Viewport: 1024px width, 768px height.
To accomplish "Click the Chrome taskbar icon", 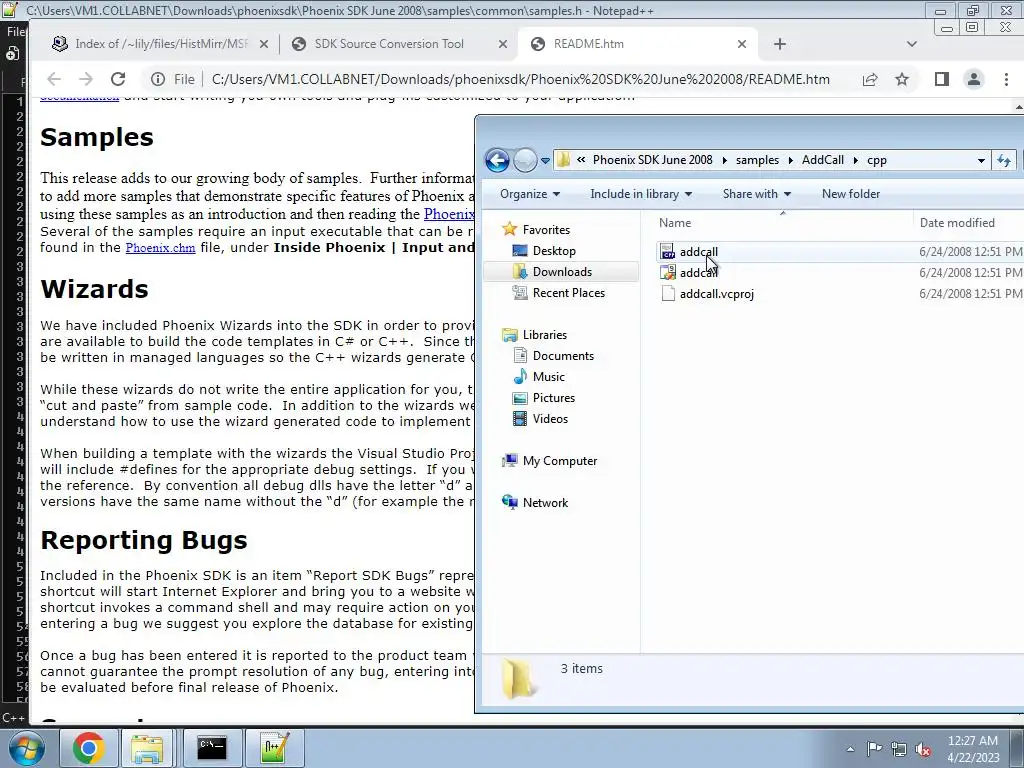I will pos(88,748).
